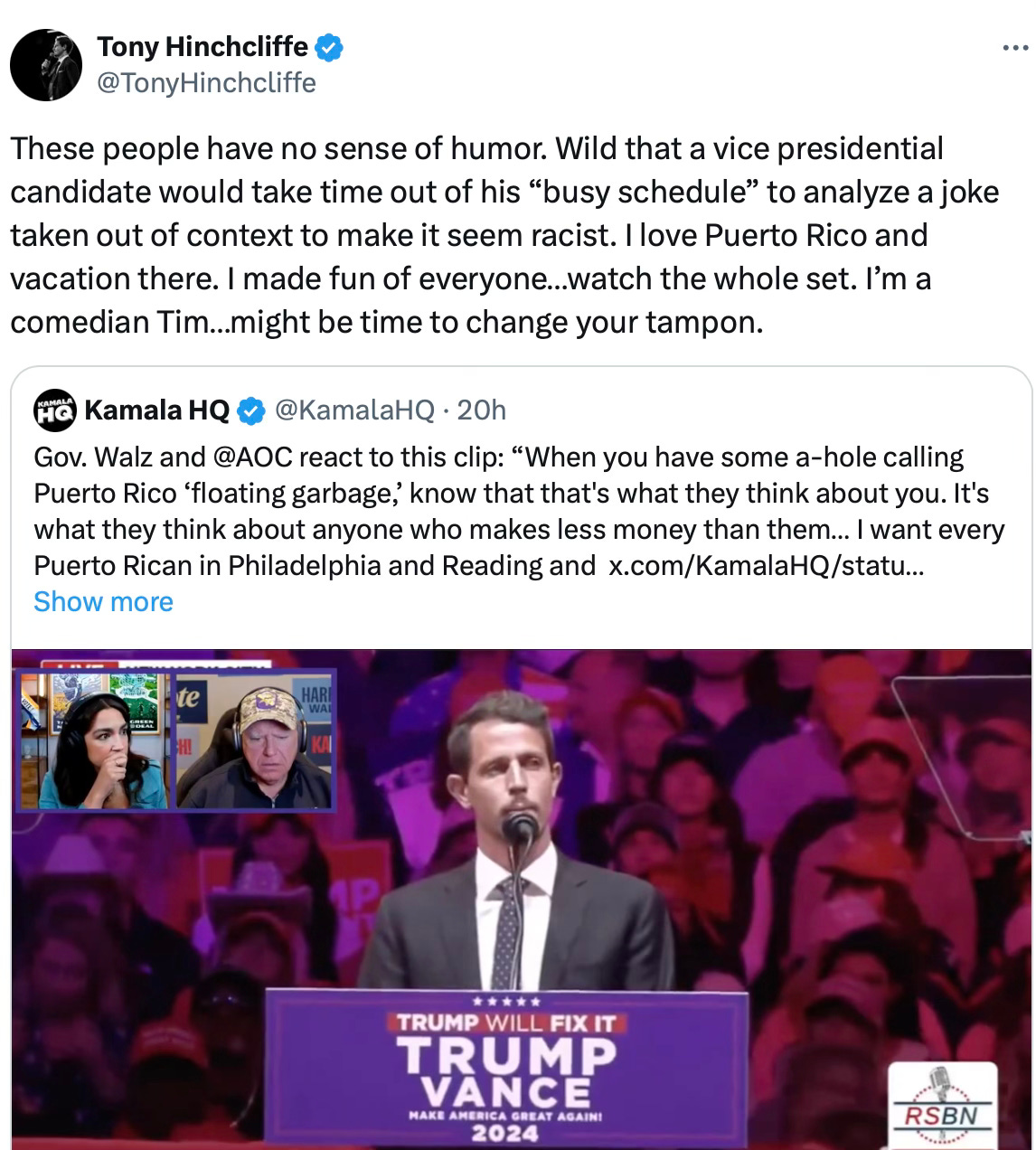Click the quoted tweet text about Gov. Walz
Image resolution: width=1036 pixels, height=1150 pixels.
tap(519, 512)
